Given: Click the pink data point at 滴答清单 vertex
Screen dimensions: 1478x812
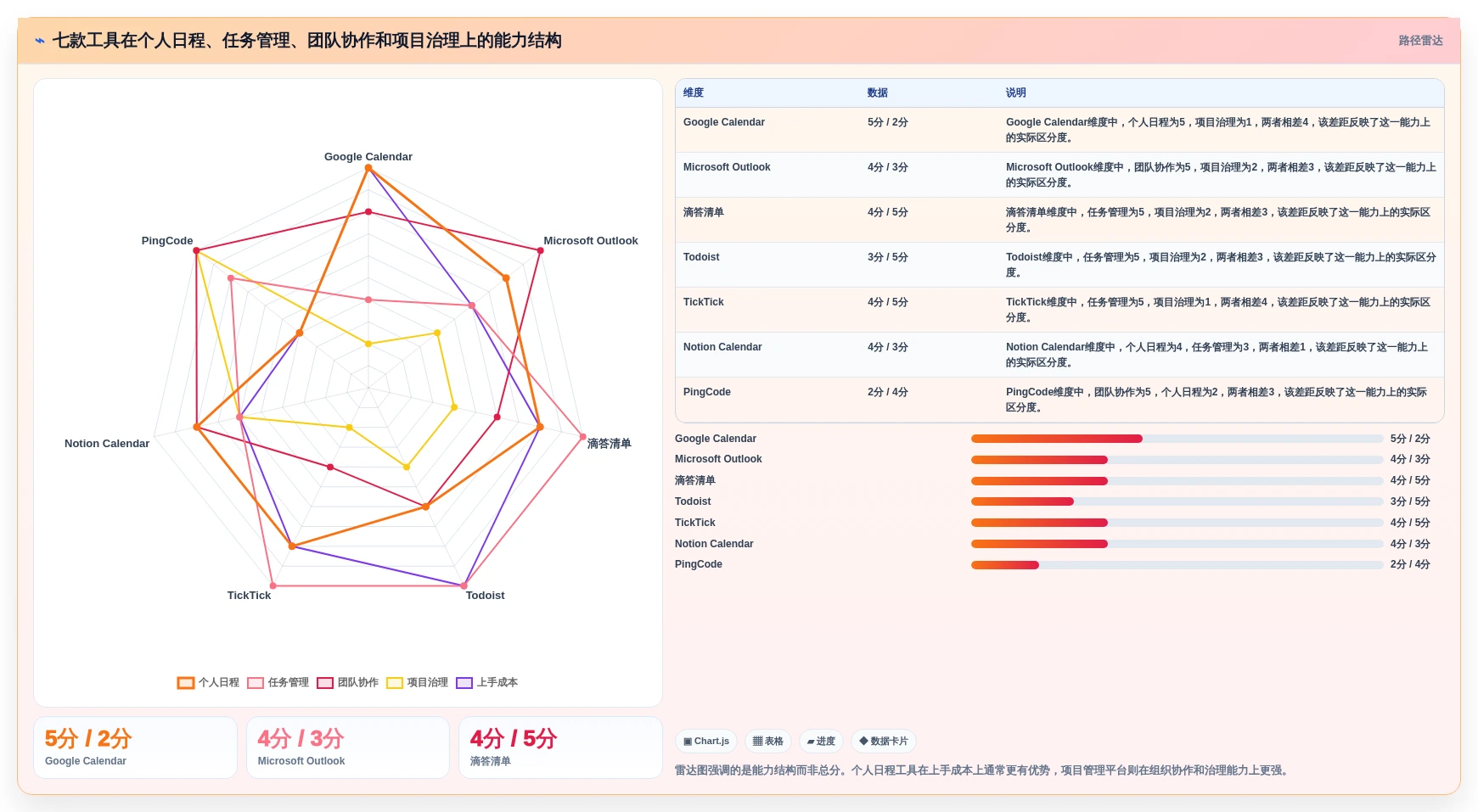Looking at the screenshot, I should click(582, 437).
